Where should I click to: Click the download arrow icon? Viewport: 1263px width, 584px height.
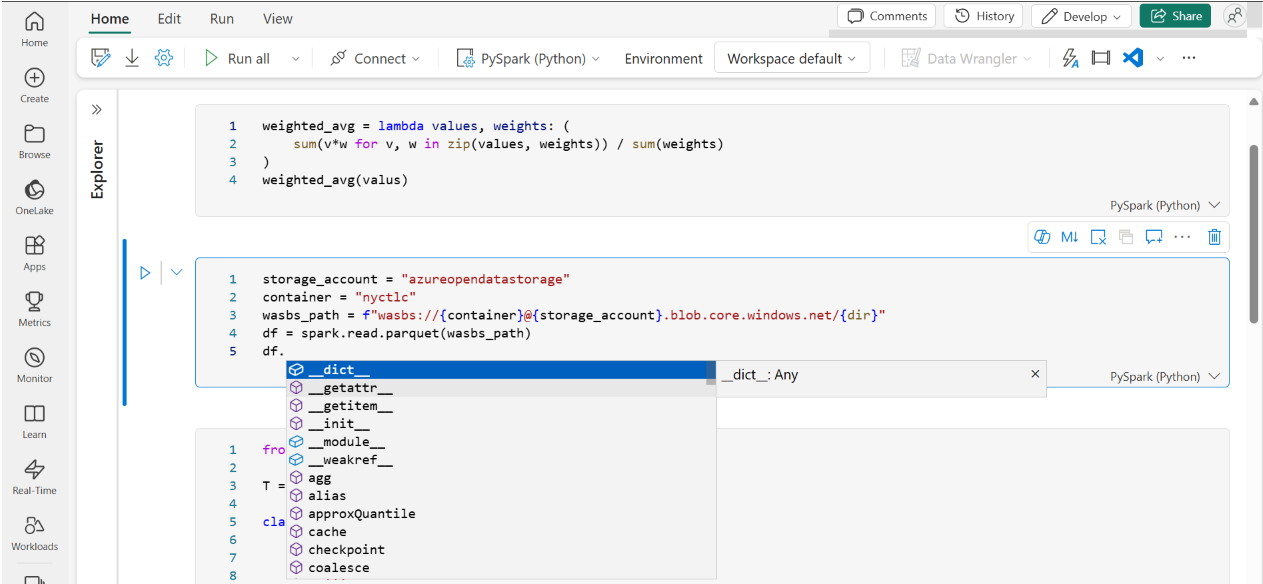point(132,58)
